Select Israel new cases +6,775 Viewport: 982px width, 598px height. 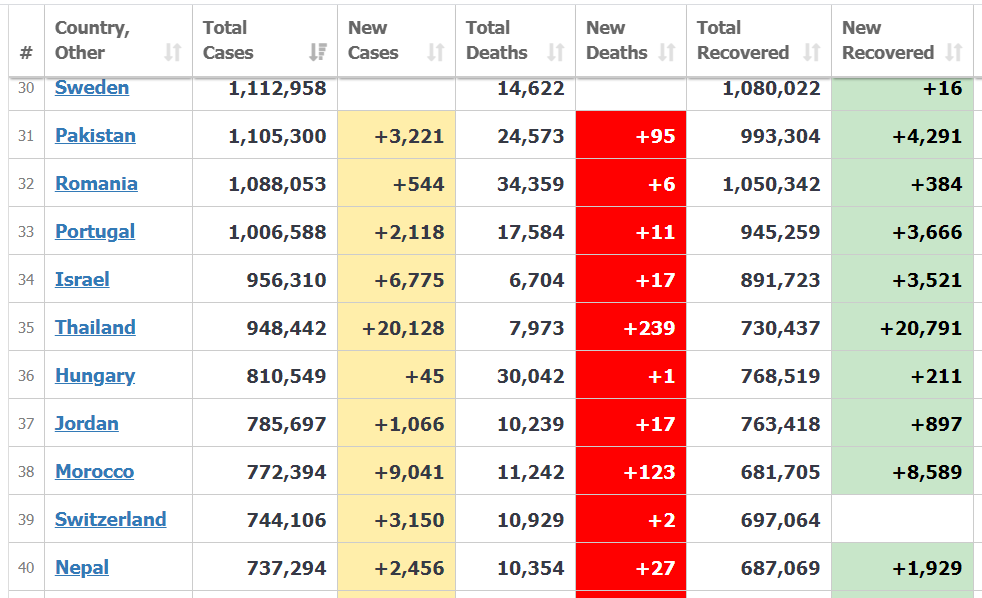pos(410,280)
